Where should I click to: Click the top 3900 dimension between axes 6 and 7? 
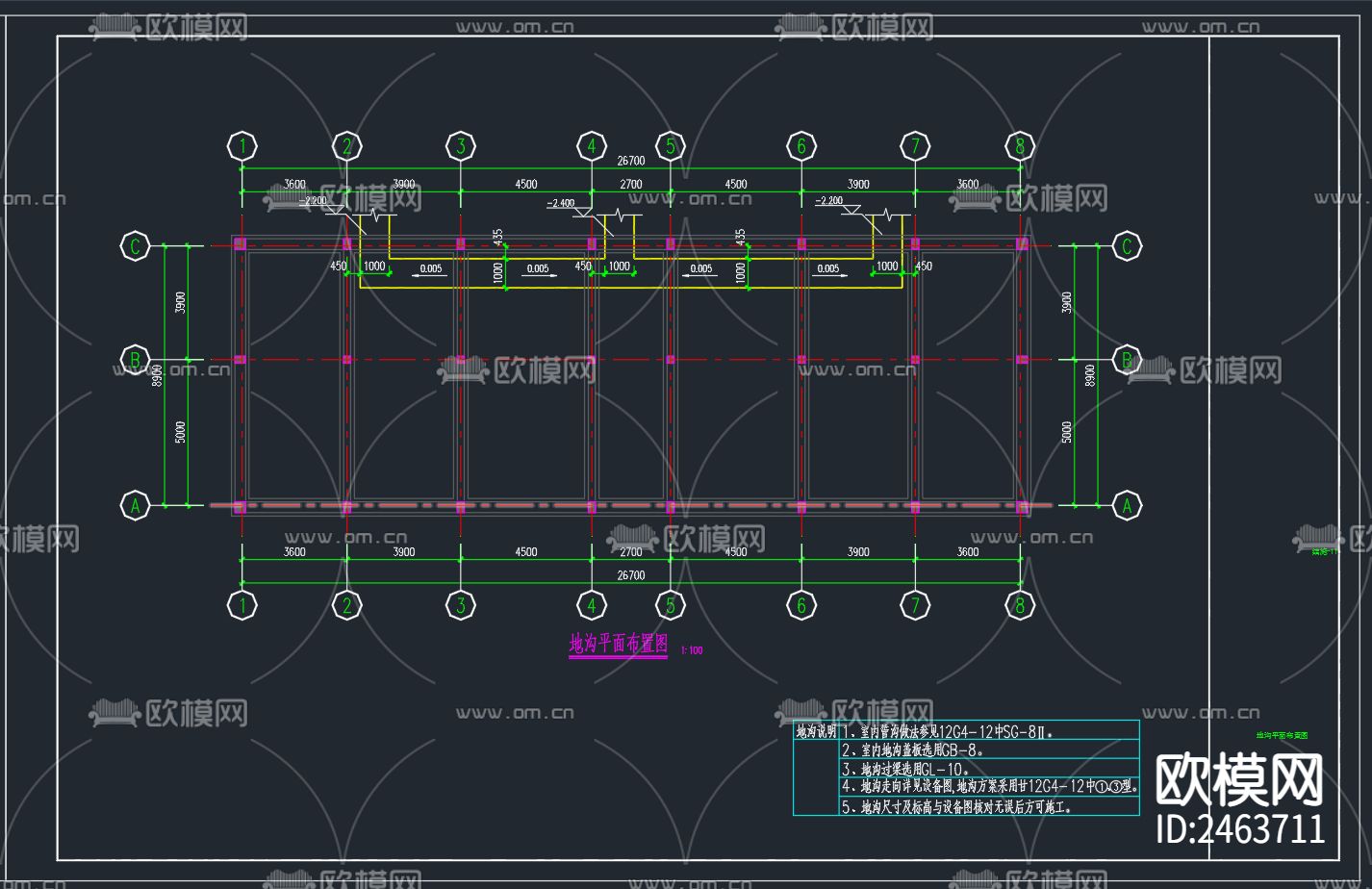(x=858, y=184)
